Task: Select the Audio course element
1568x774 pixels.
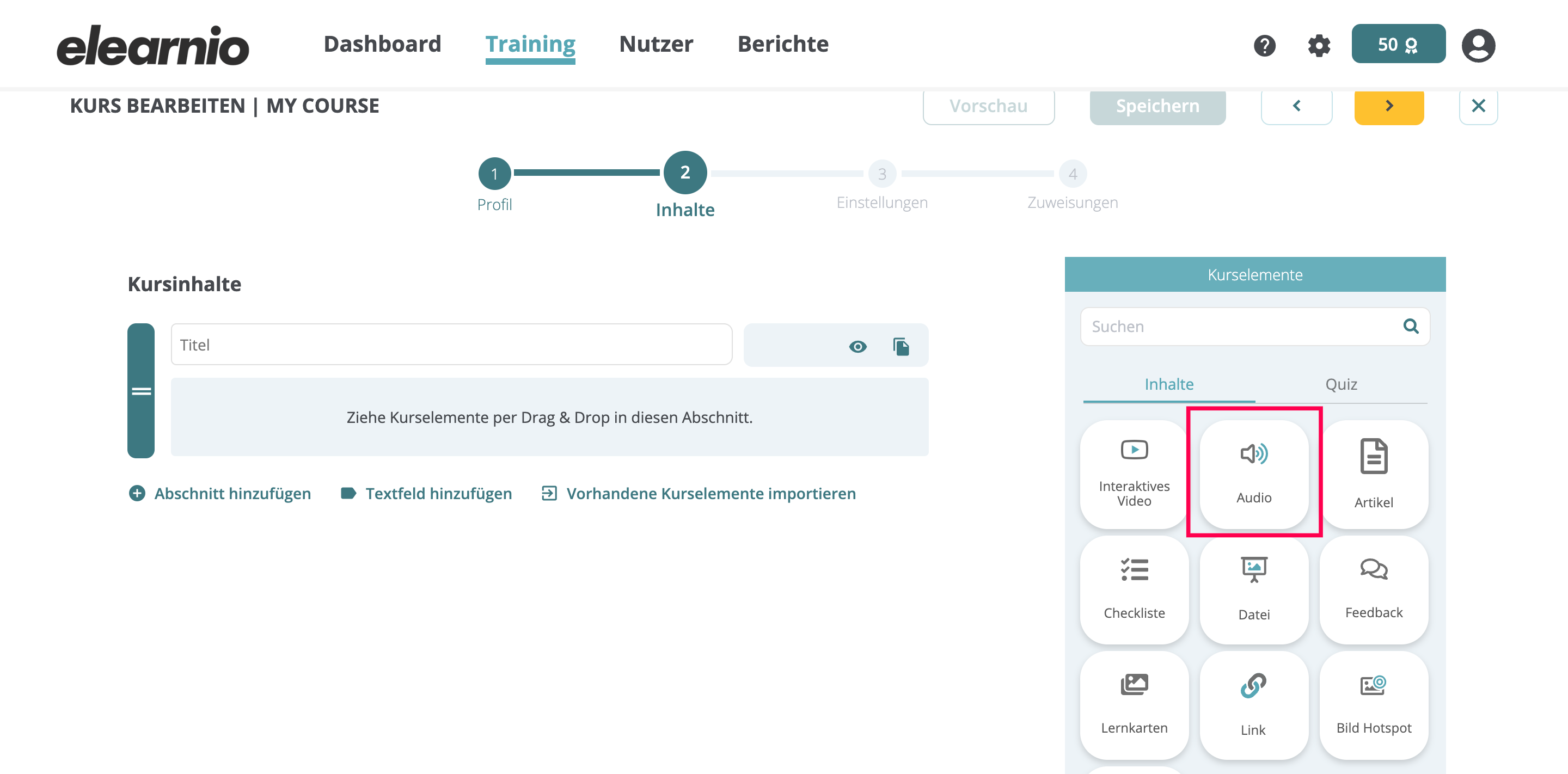Action: coord(1254,474)
